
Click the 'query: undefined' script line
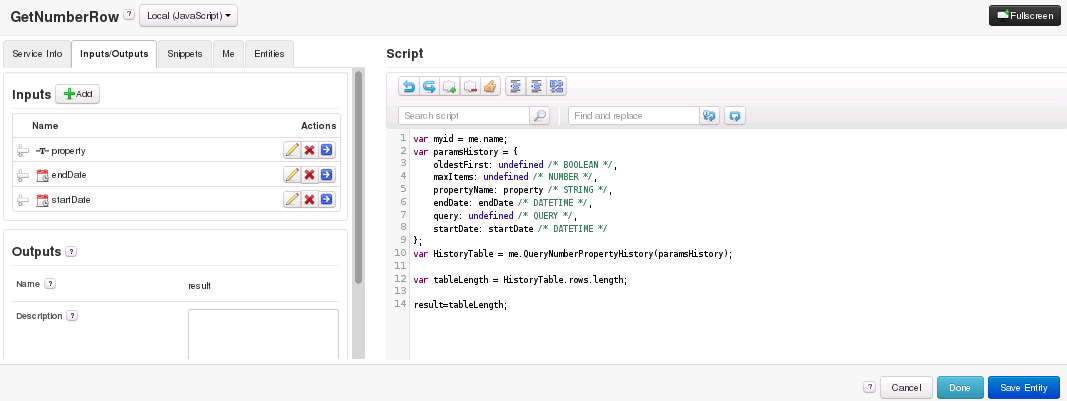pos(504,215)
